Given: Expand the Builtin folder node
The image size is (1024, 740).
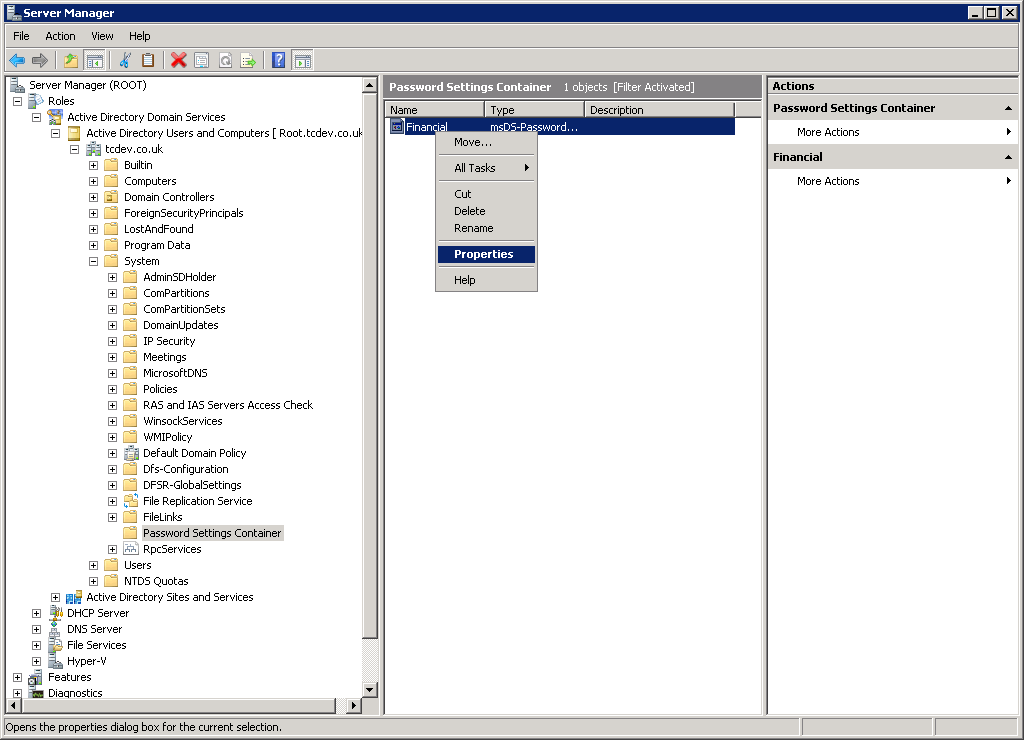Looking at the screenshot, I should [x=93, y=165].
